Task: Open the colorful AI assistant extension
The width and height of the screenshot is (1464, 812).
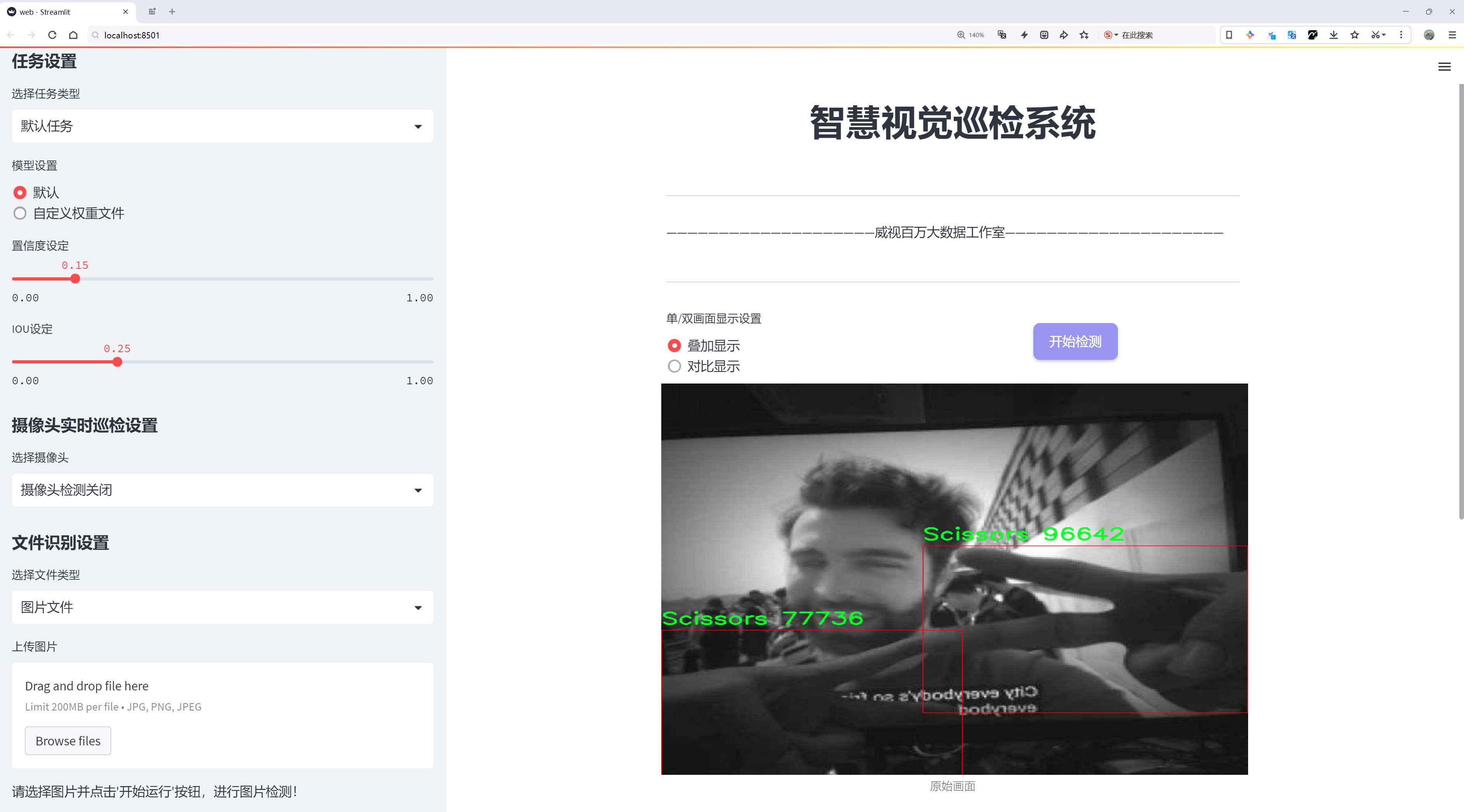Action: [x=1250, y=35]
